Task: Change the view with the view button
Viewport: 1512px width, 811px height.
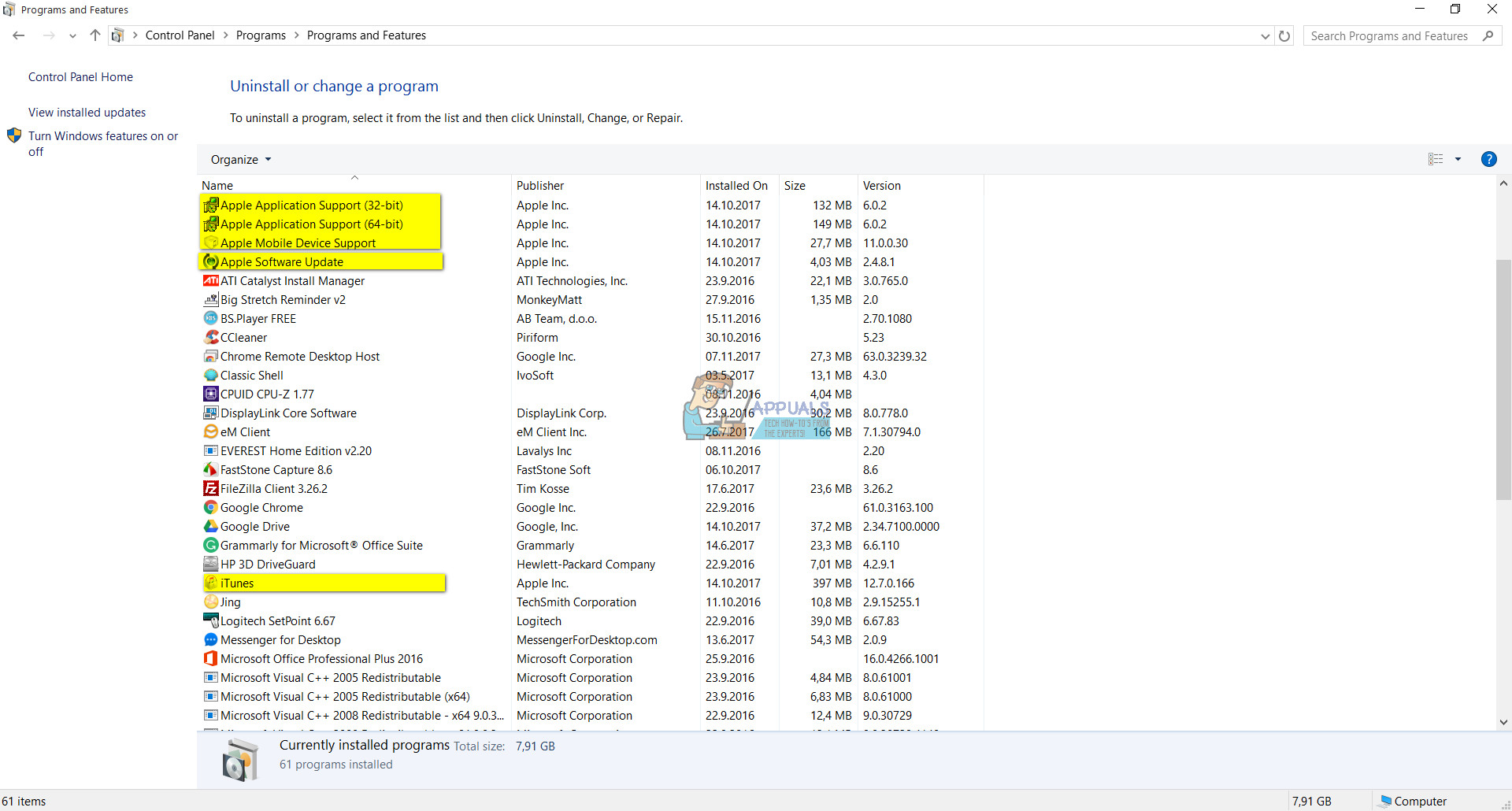Action: click(1436, 160)
